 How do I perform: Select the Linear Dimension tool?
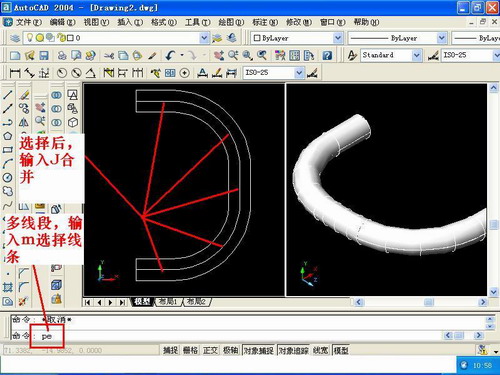(x=15, y=73)
